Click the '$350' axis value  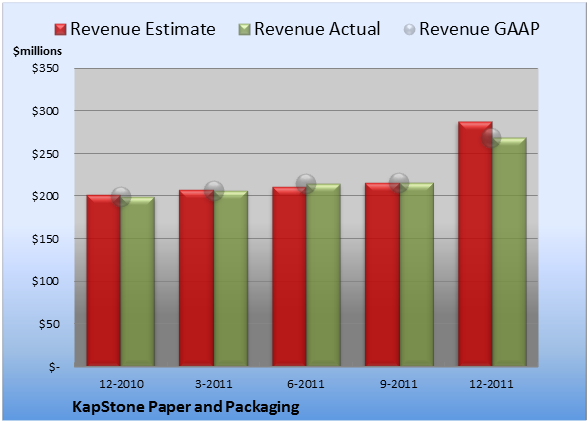(x=45, y=68)
